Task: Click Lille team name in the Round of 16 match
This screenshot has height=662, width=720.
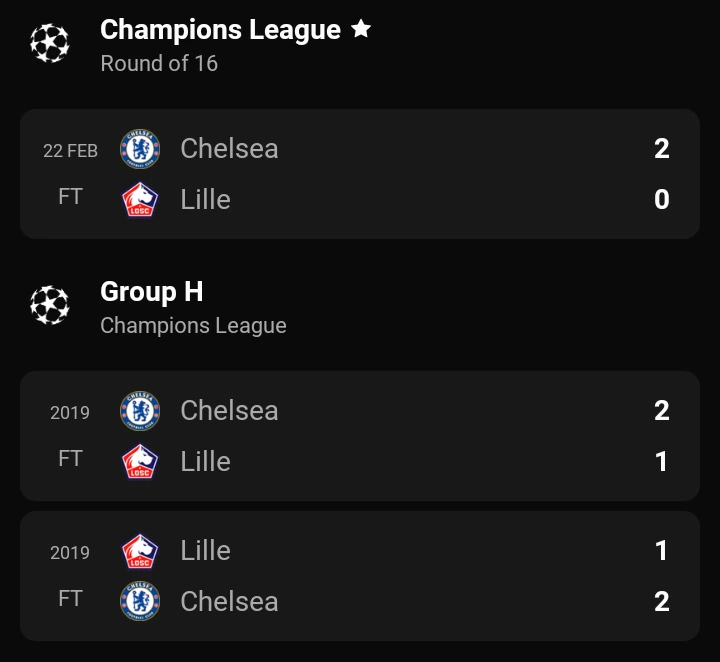Action: tap(205, 199)
